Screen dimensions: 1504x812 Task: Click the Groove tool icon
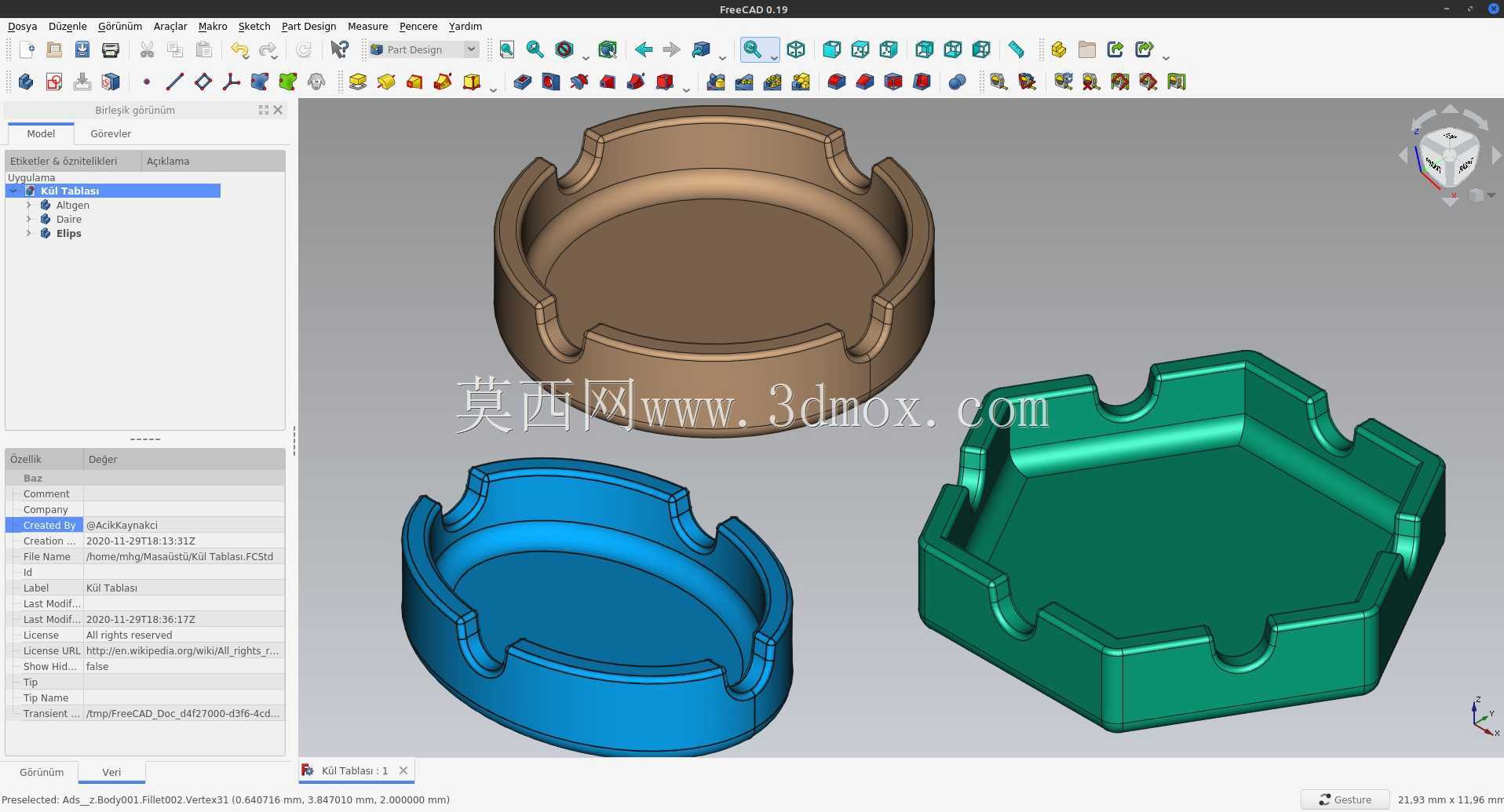click(579, 82)
